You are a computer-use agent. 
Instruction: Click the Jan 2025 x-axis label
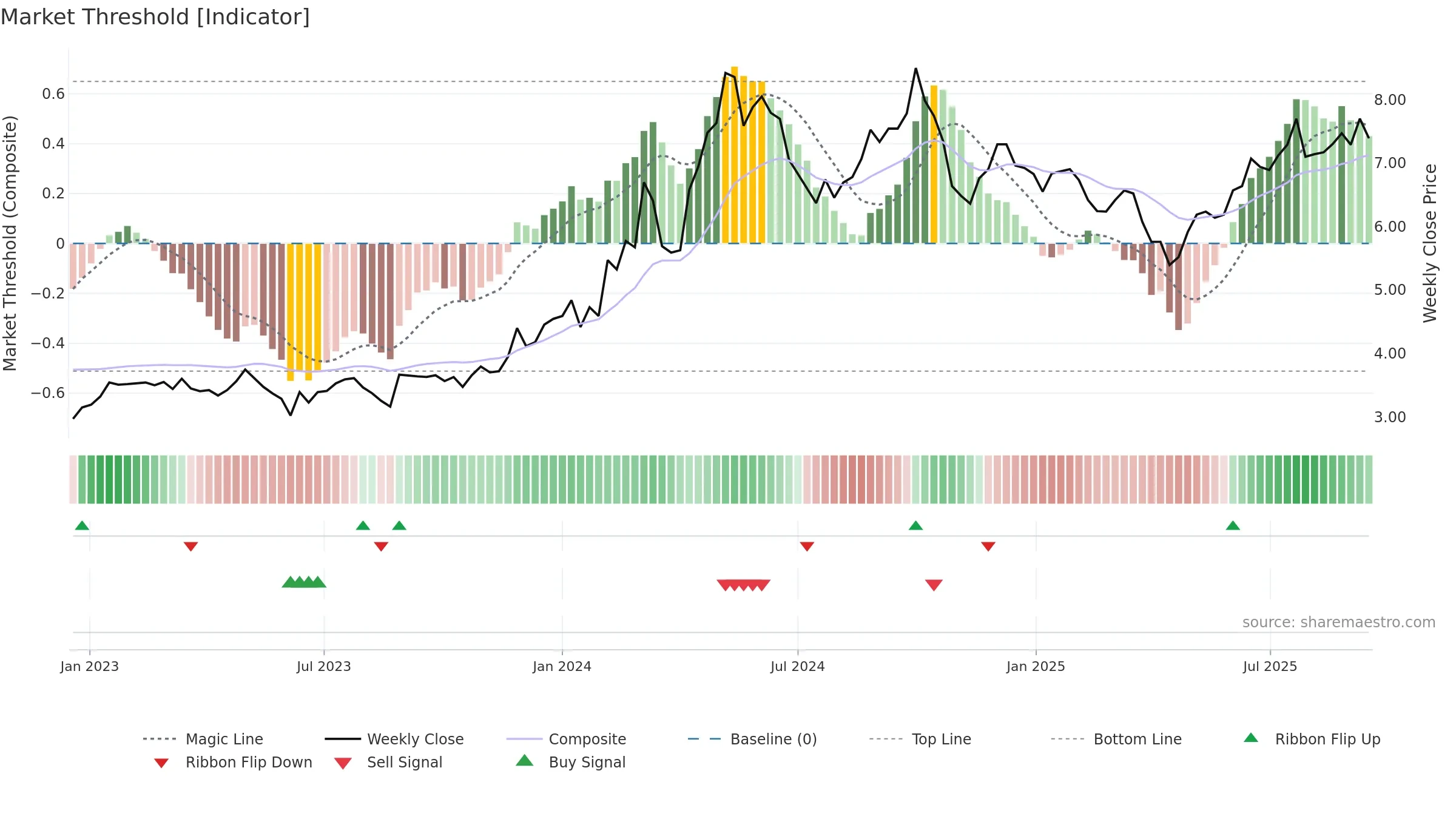(1036, 666)
